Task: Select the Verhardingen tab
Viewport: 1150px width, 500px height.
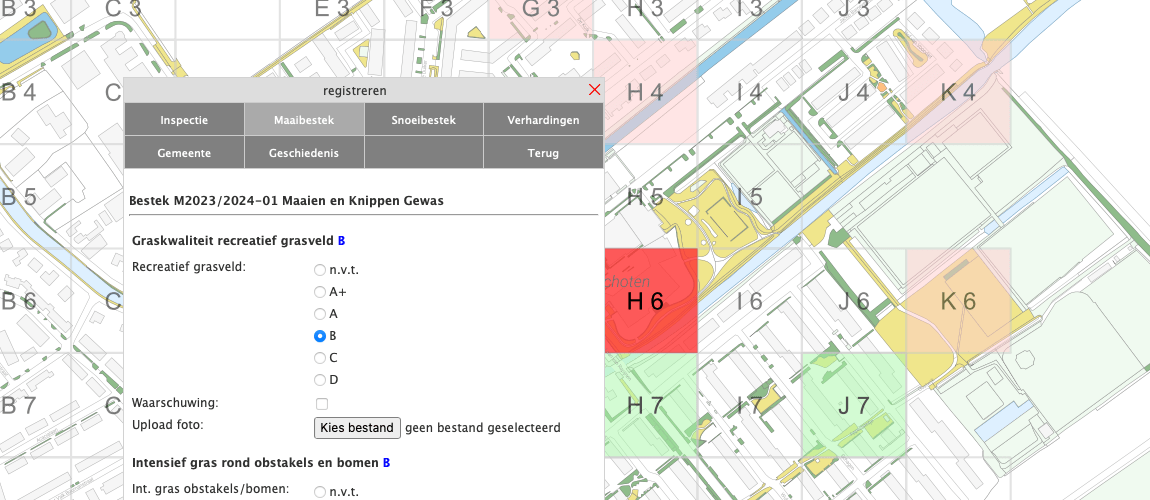Action: pos(544,120)
